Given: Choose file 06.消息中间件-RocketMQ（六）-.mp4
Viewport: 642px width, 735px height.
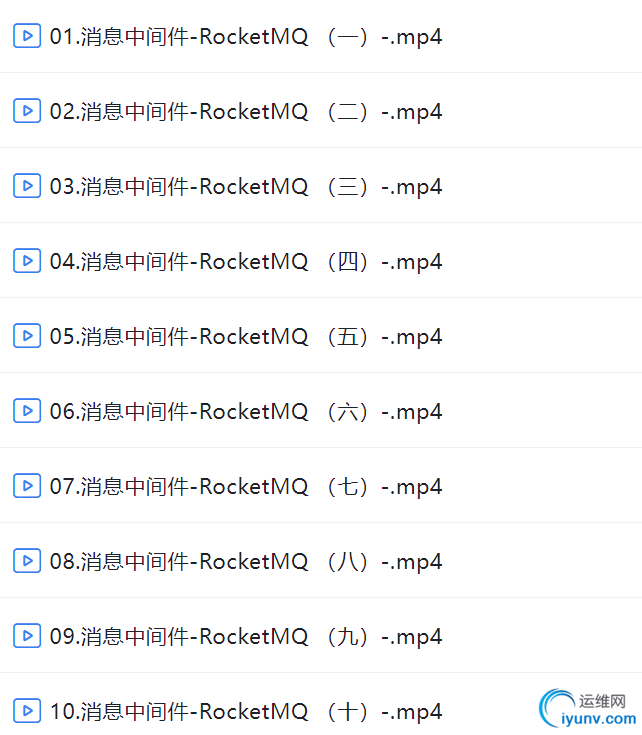Looking at the screenshot, I should click(x=246, y=412).
